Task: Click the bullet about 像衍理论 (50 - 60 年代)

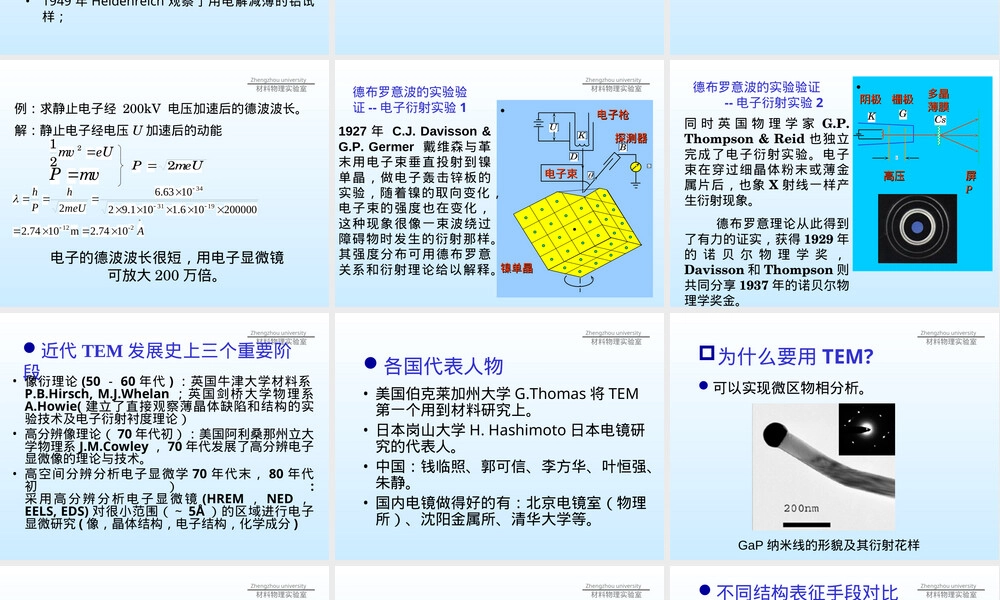Action: point(168,400)
